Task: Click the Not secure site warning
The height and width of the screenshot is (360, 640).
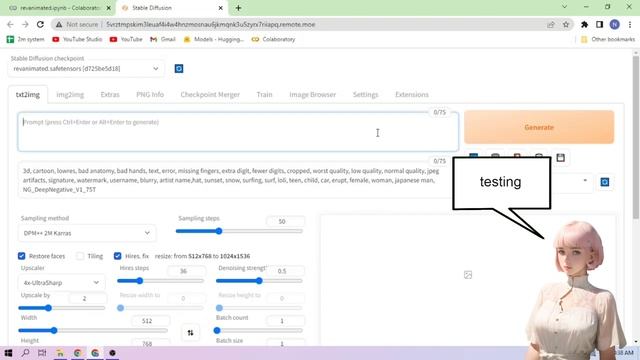Action: click(77, 24)
